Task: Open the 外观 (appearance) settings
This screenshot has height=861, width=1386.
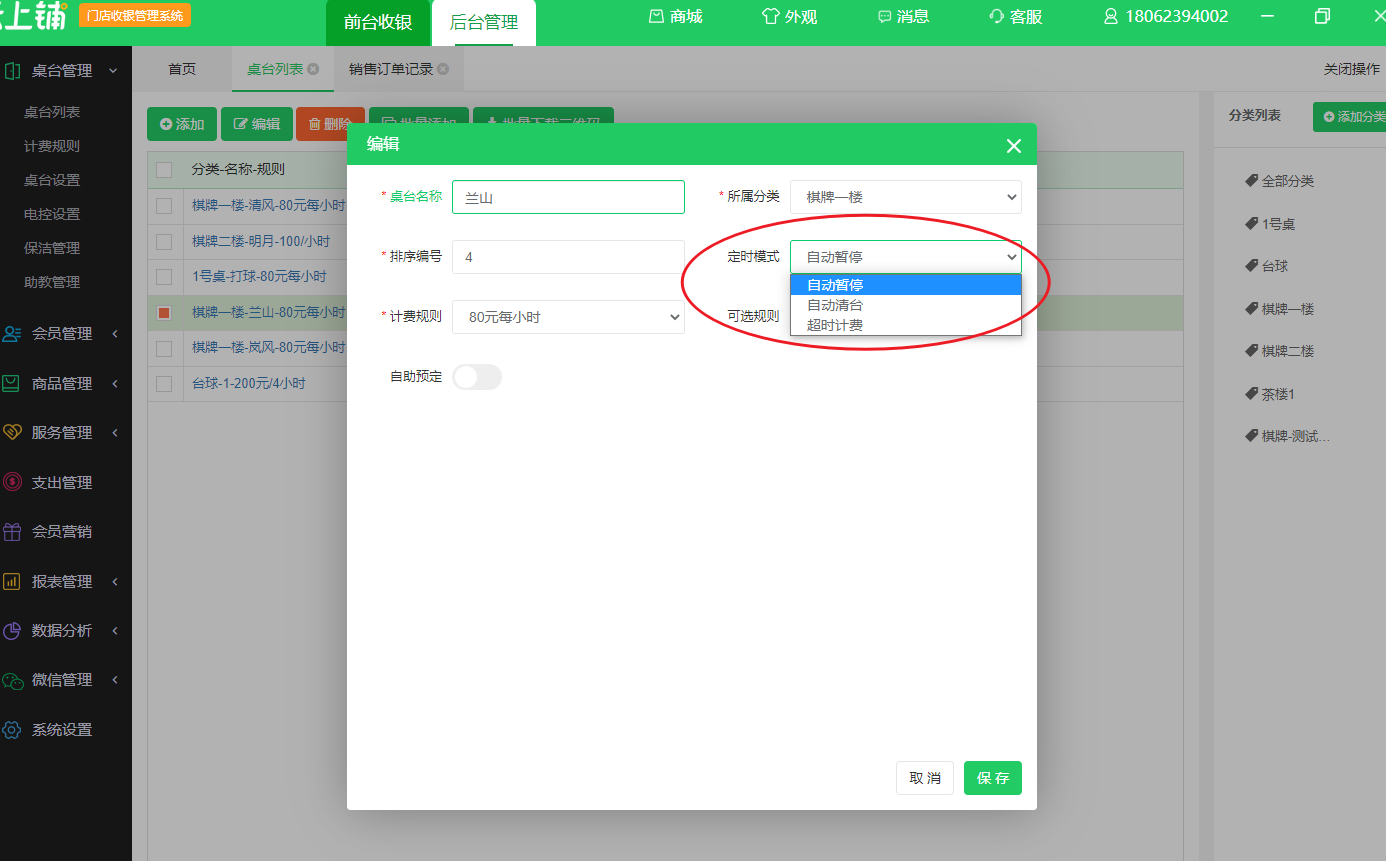Action: [789, 16]
